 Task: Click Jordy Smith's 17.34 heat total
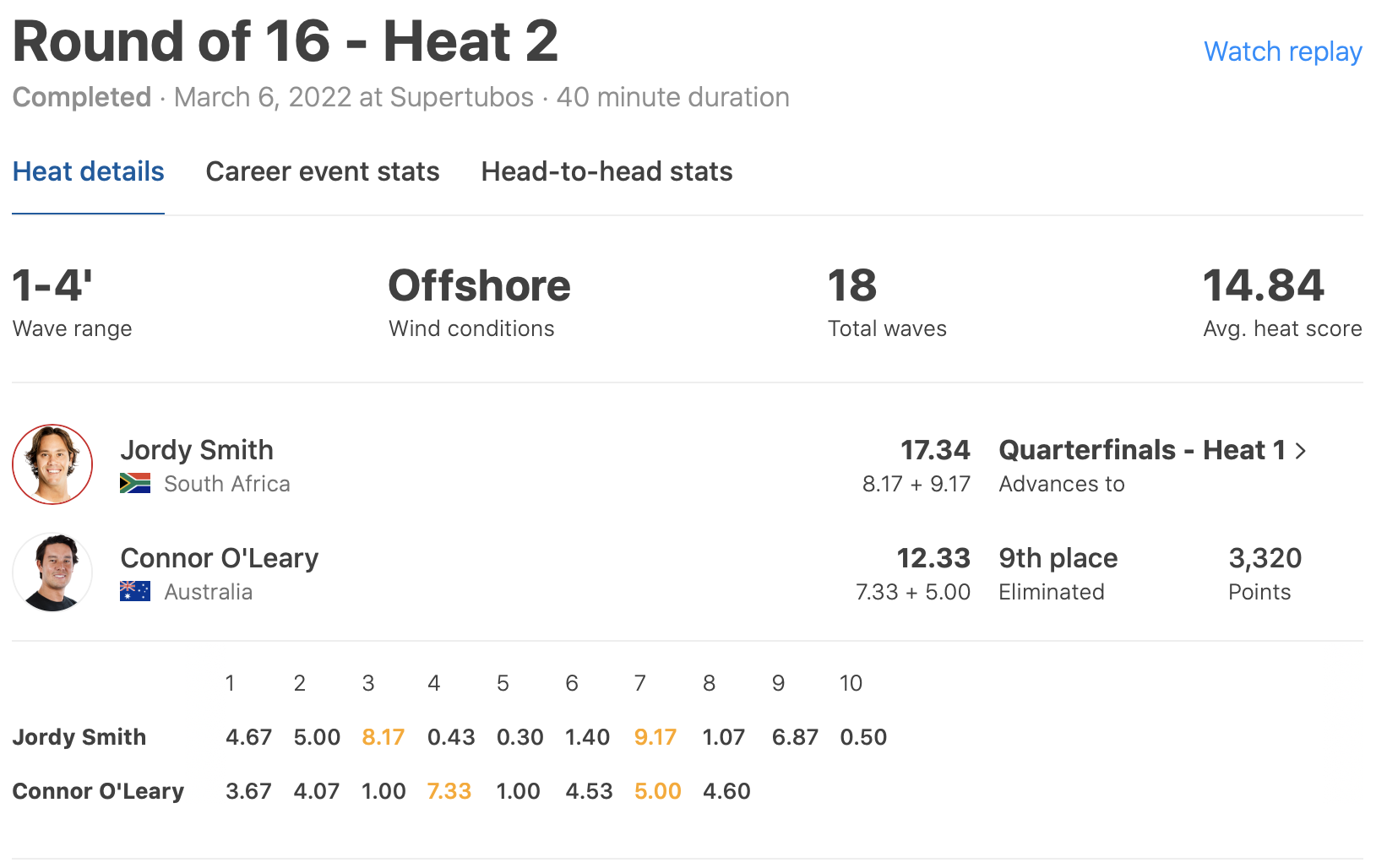point(935,450)
